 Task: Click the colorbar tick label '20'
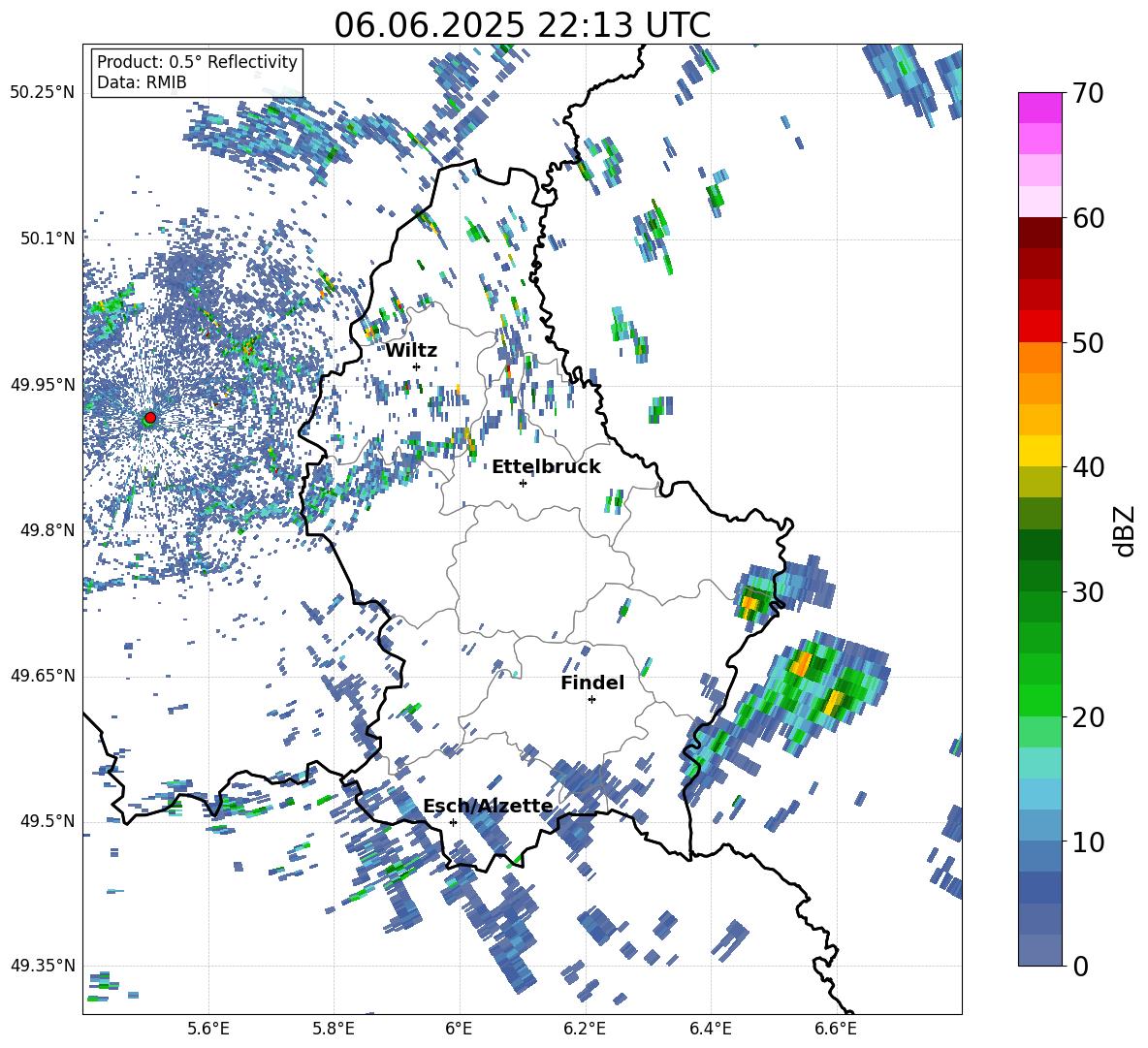point(1088,716)
